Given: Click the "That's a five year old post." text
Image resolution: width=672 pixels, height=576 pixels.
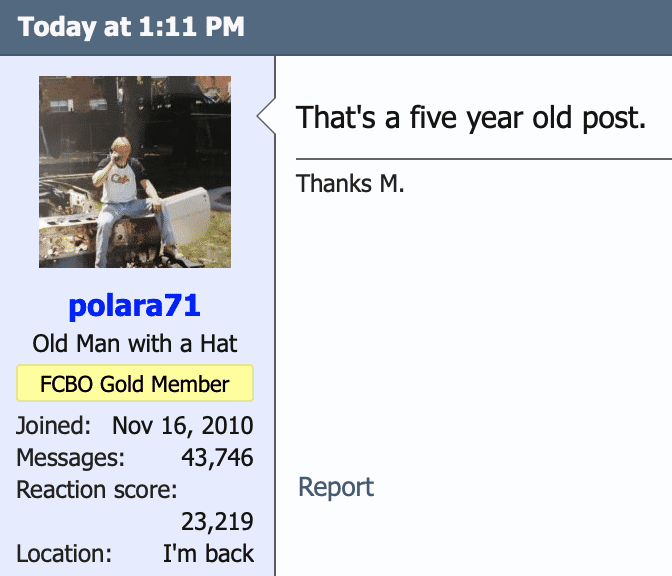Looking at the screenshot, I should pos(470,118).
